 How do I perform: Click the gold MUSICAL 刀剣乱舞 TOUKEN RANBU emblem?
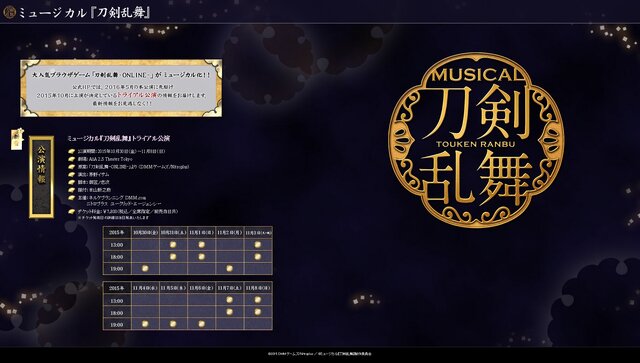(x=476, y=140)
